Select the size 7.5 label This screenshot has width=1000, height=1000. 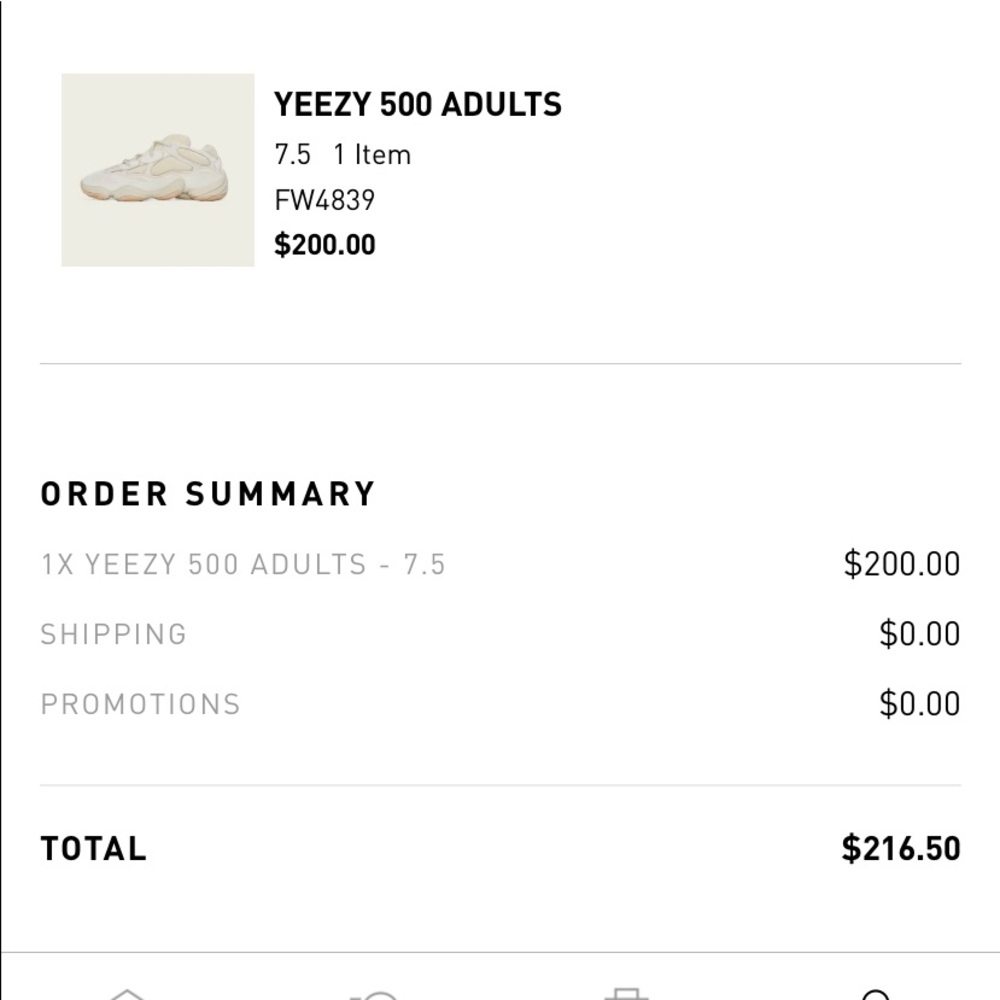pyautogui.click(x=287, y=154)
